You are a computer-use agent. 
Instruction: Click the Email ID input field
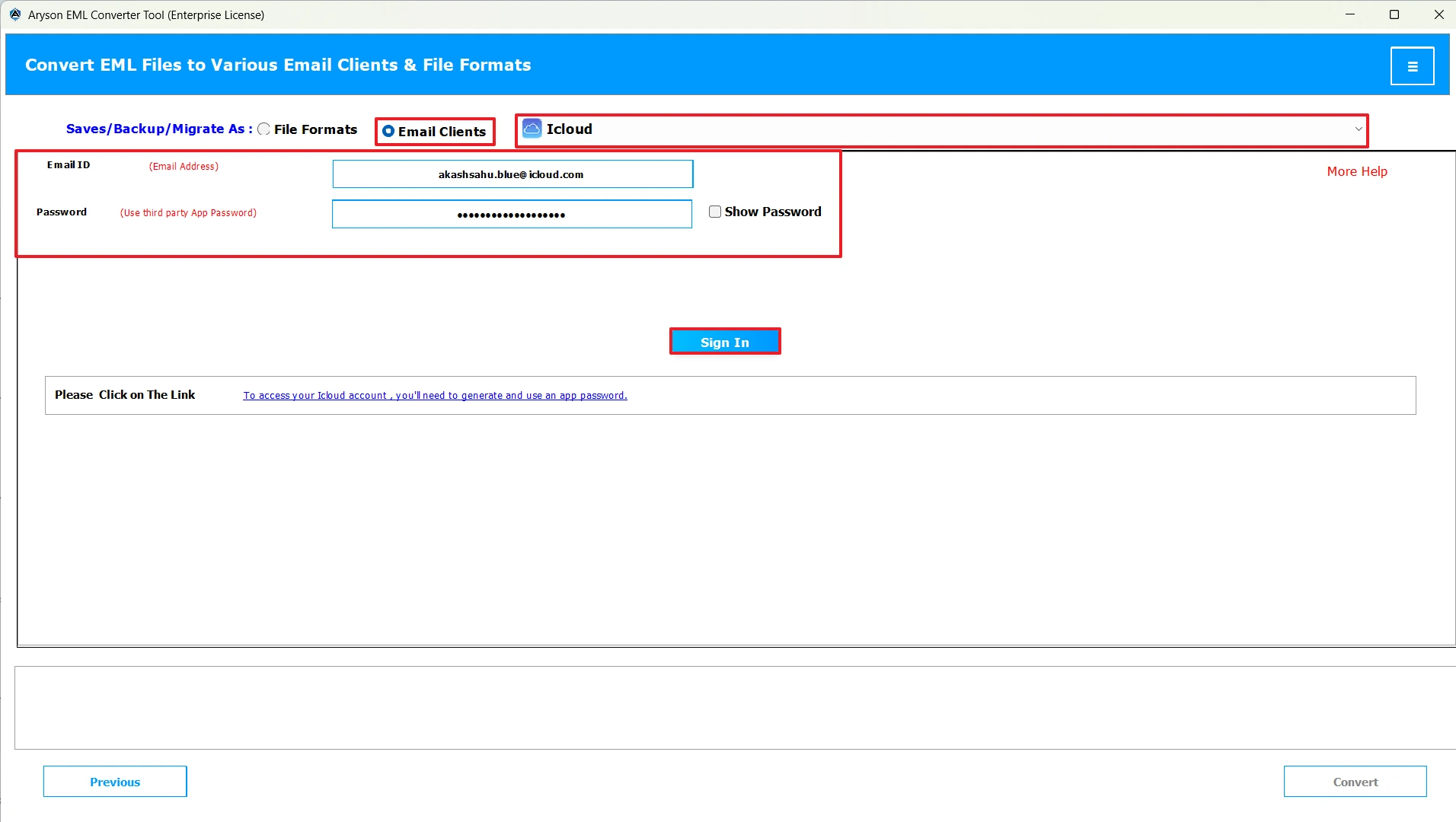click(x=512, y=174)
